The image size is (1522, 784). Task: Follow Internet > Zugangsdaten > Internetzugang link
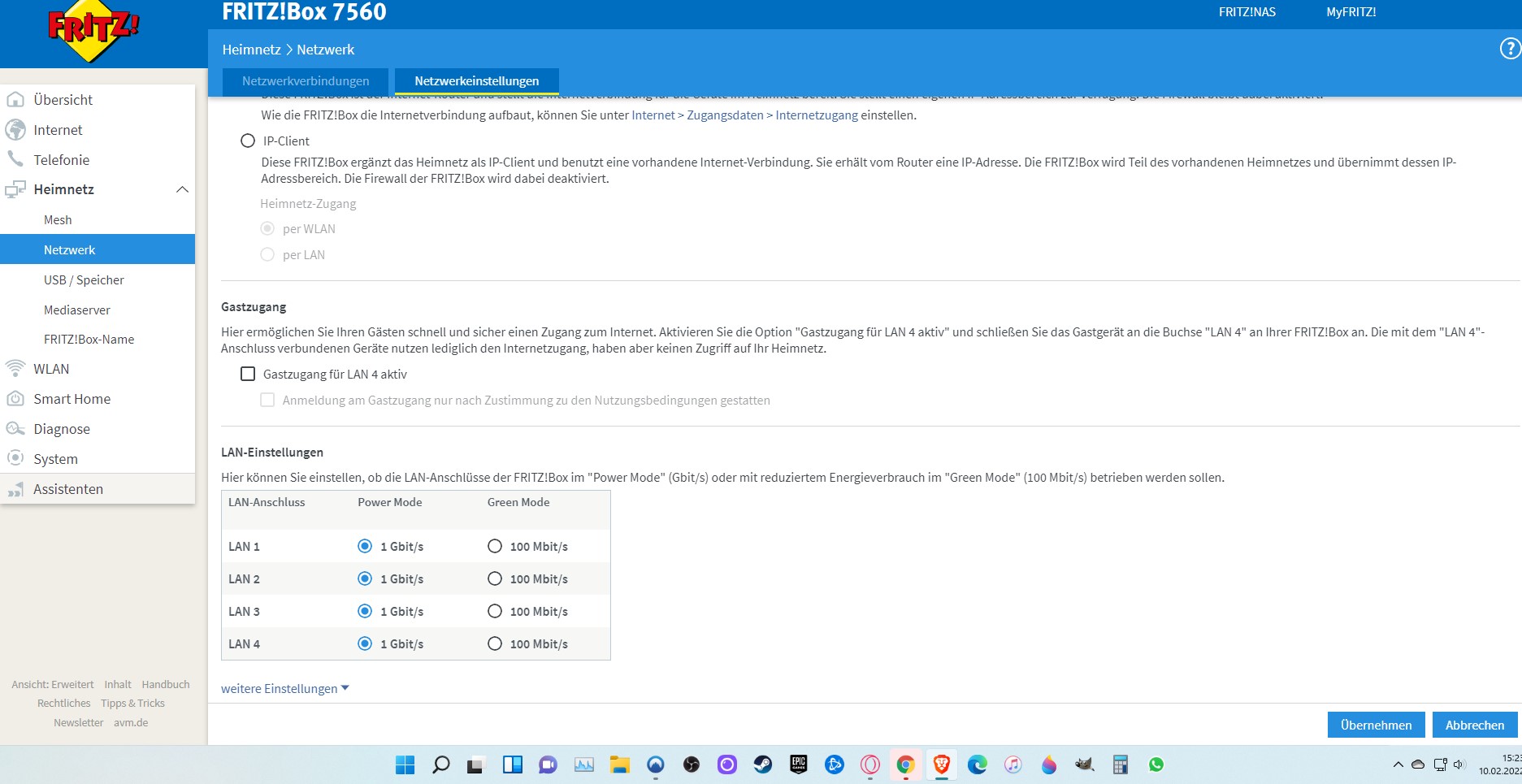pyautogui.click(x=744, y=115)
